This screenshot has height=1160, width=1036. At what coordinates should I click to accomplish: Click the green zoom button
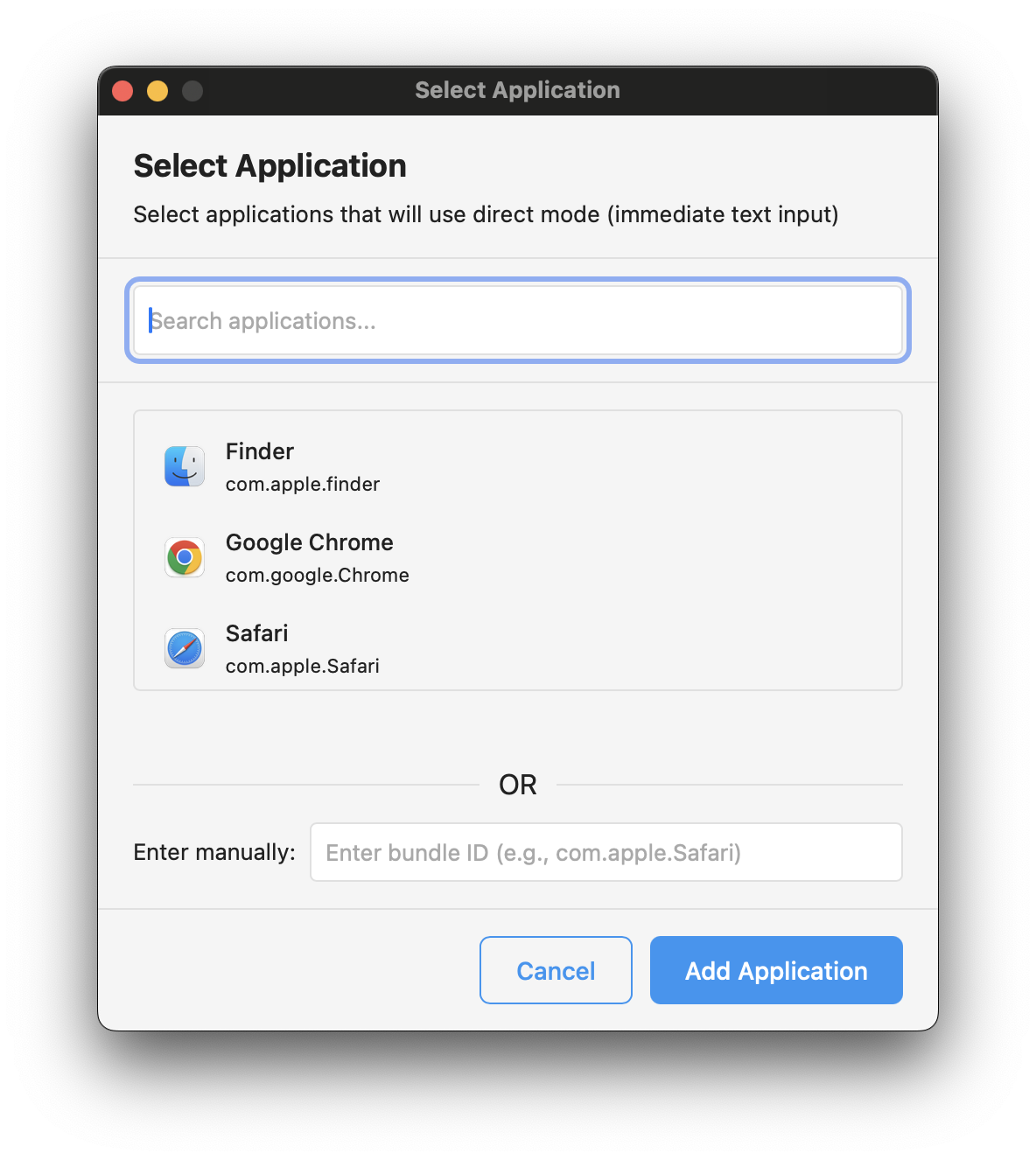tap(192, 90)
